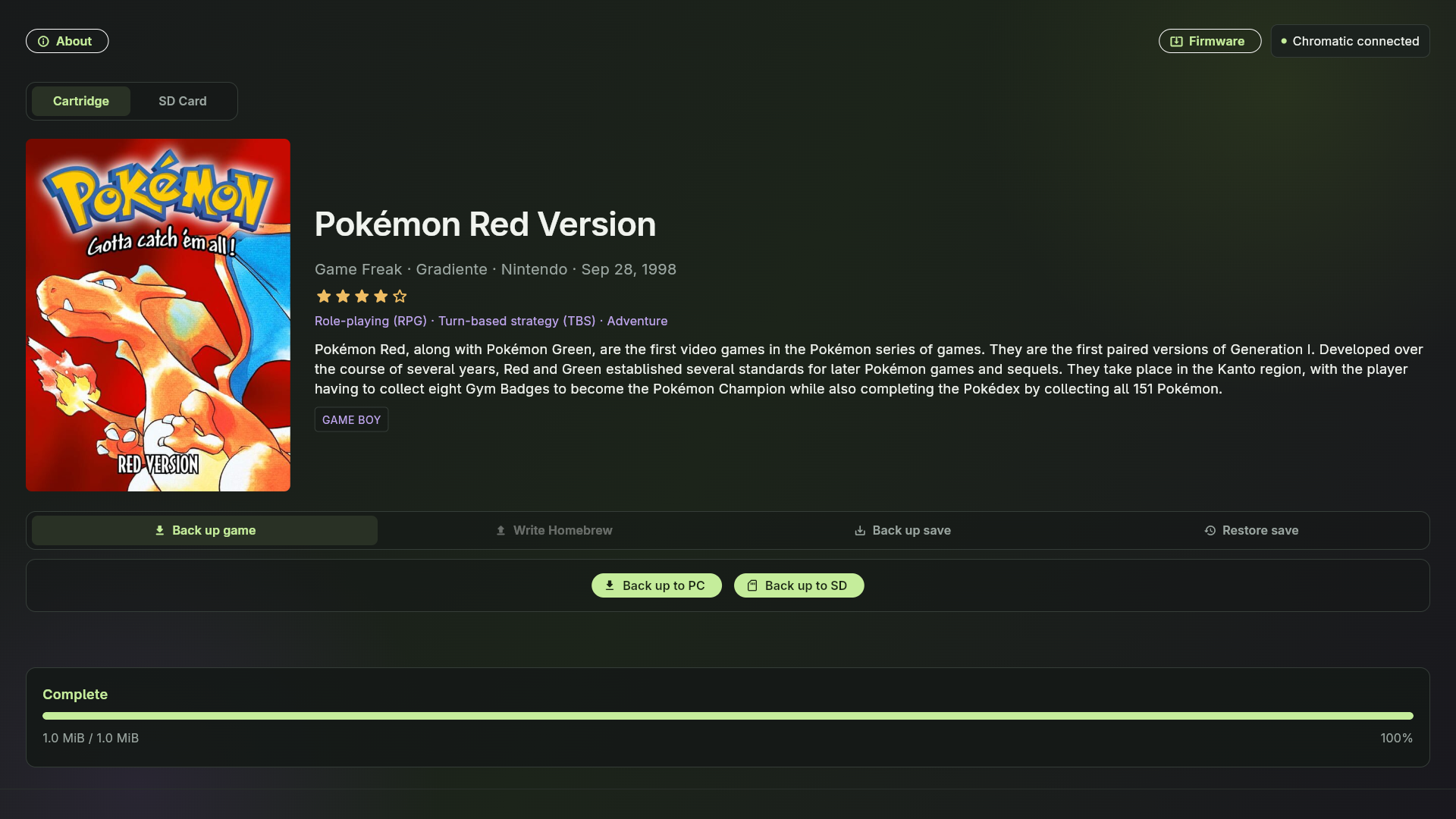Image resolution: width=1456 pixels, height=819 pixels.
Task: Click the Restore save history icon
Action: [x=1210, y=530]
